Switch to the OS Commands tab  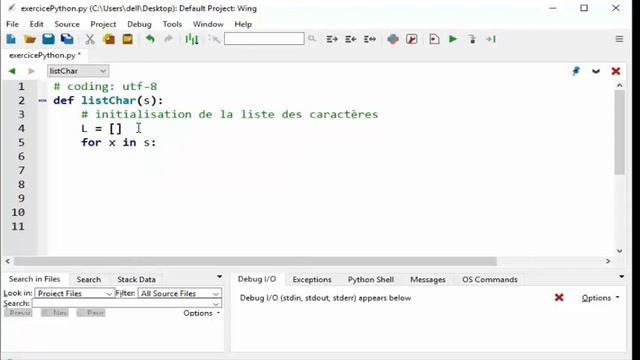[489, 280]
